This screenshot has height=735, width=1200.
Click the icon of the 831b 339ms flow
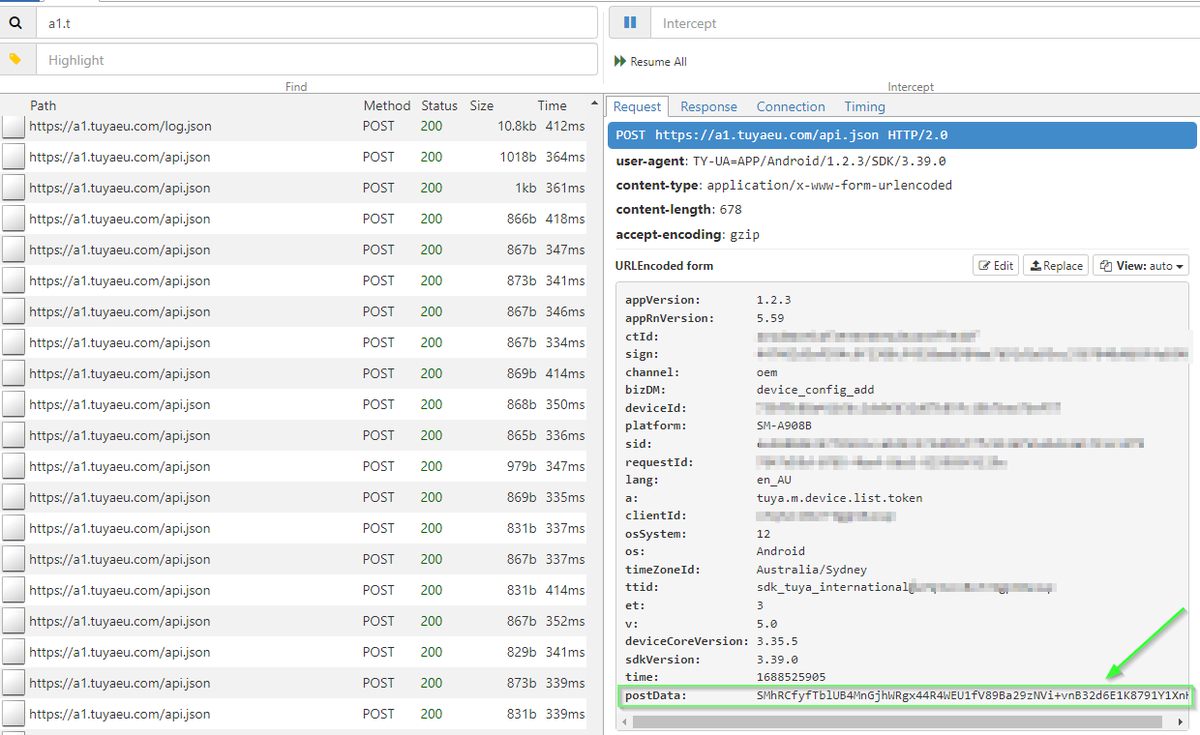tap(13, 714)
